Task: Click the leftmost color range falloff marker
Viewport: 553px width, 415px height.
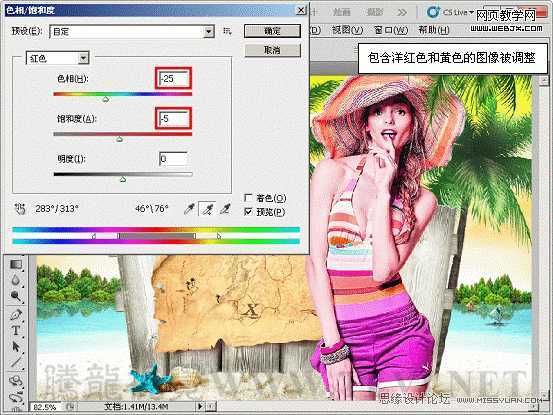Action: (x=94, y=236)
